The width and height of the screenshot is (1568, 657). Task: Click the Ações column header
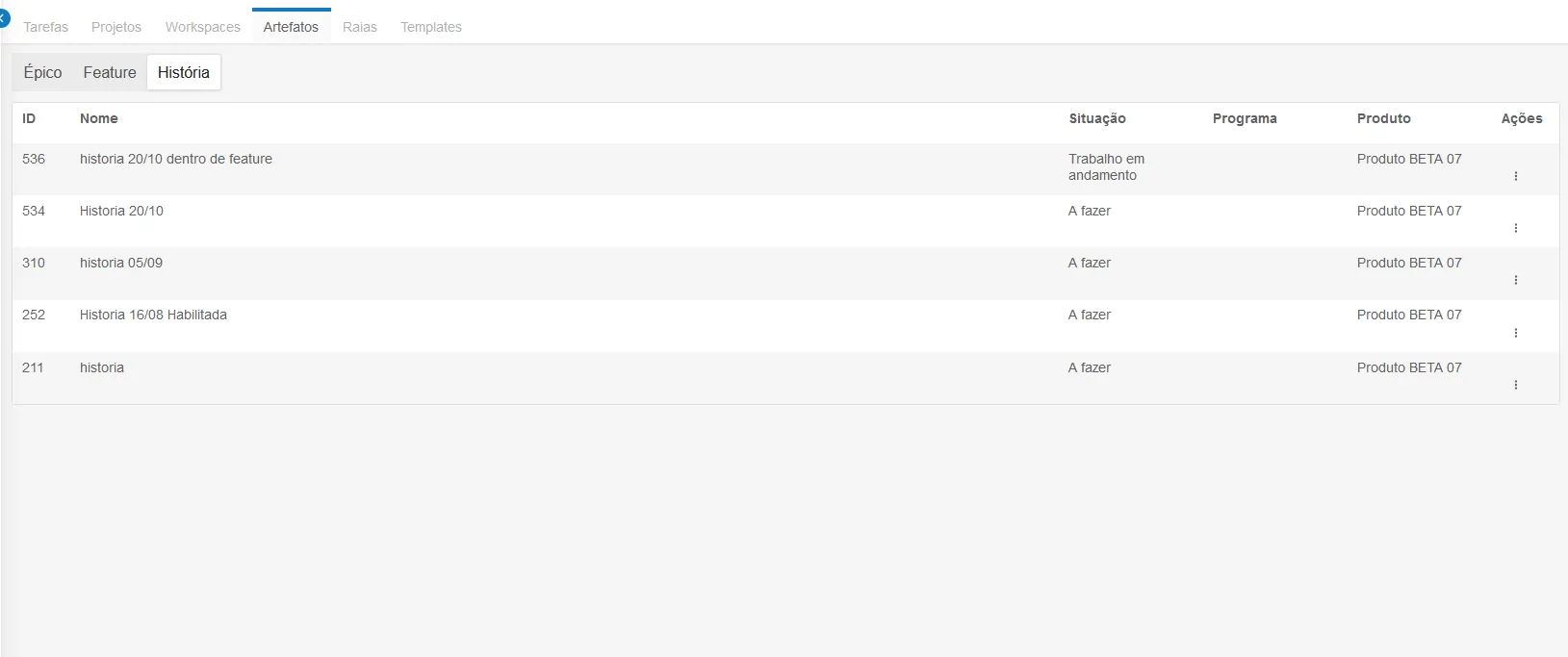[1522, 118]
